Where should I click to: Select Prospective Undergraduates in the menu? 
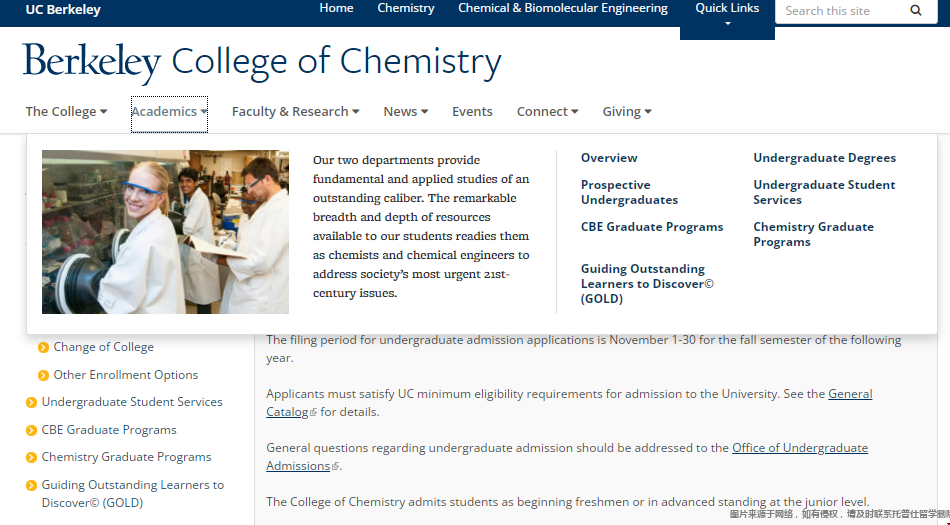pos(629,192)
